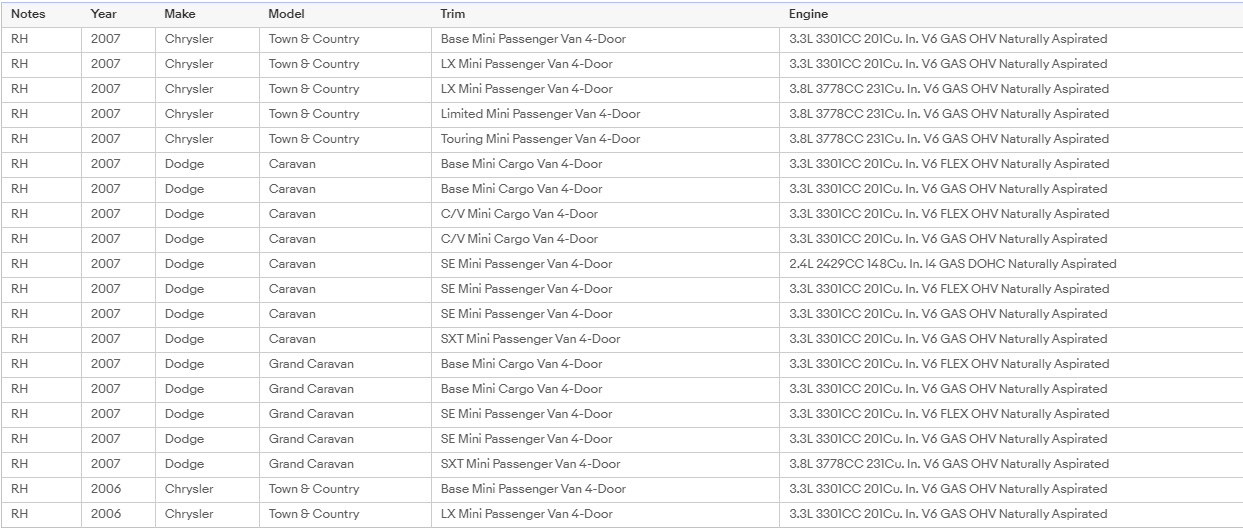The height and width of the screenshot is (528, 1243).
Task: Click the Year column header
Action: click(103, 14)
